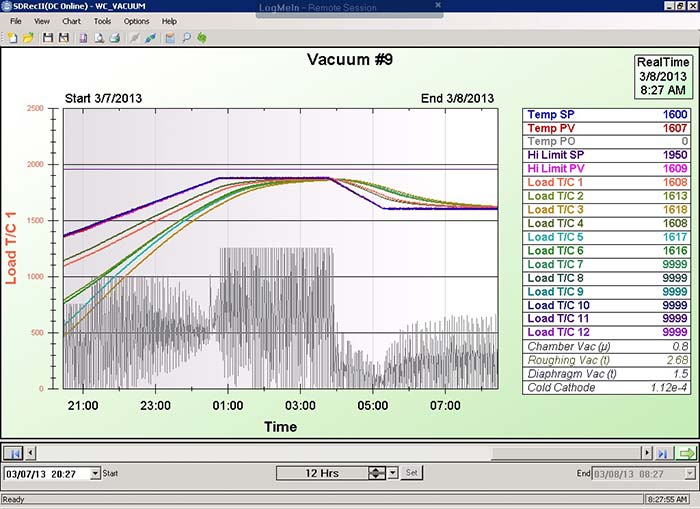Click the Set button
The image size is (700, 509).
click(412, 472)
